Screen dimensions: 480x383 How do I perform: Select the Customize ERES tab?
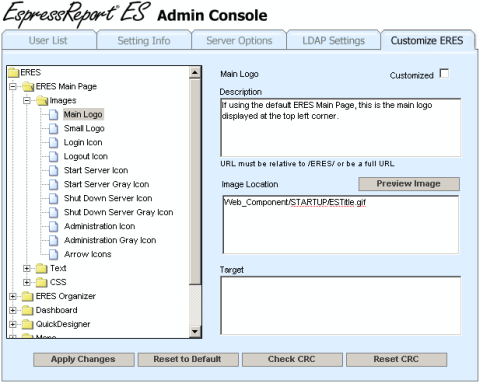coord(427,41)
